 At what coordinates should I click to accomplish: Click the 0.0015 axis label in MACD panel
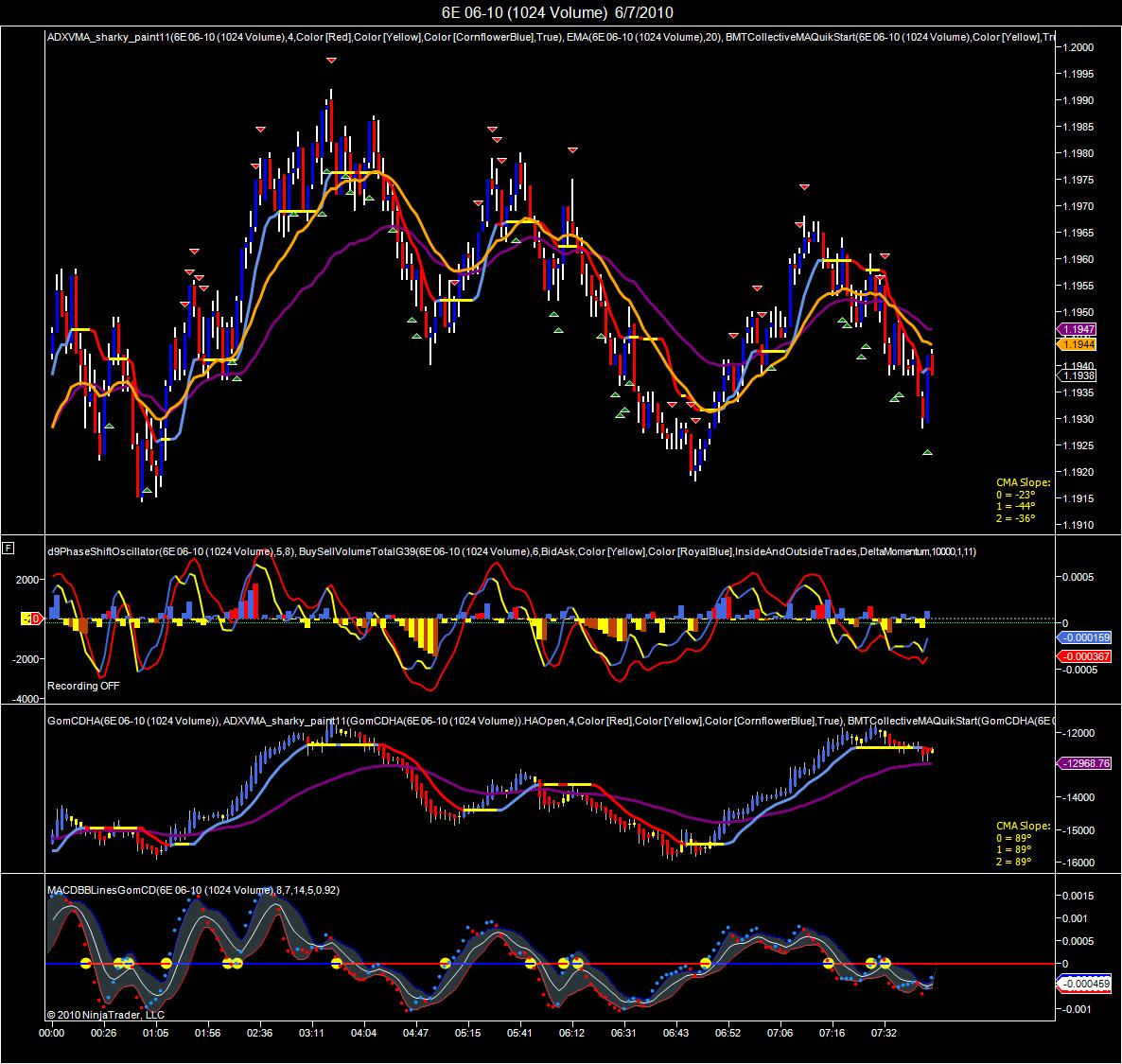1078,896
